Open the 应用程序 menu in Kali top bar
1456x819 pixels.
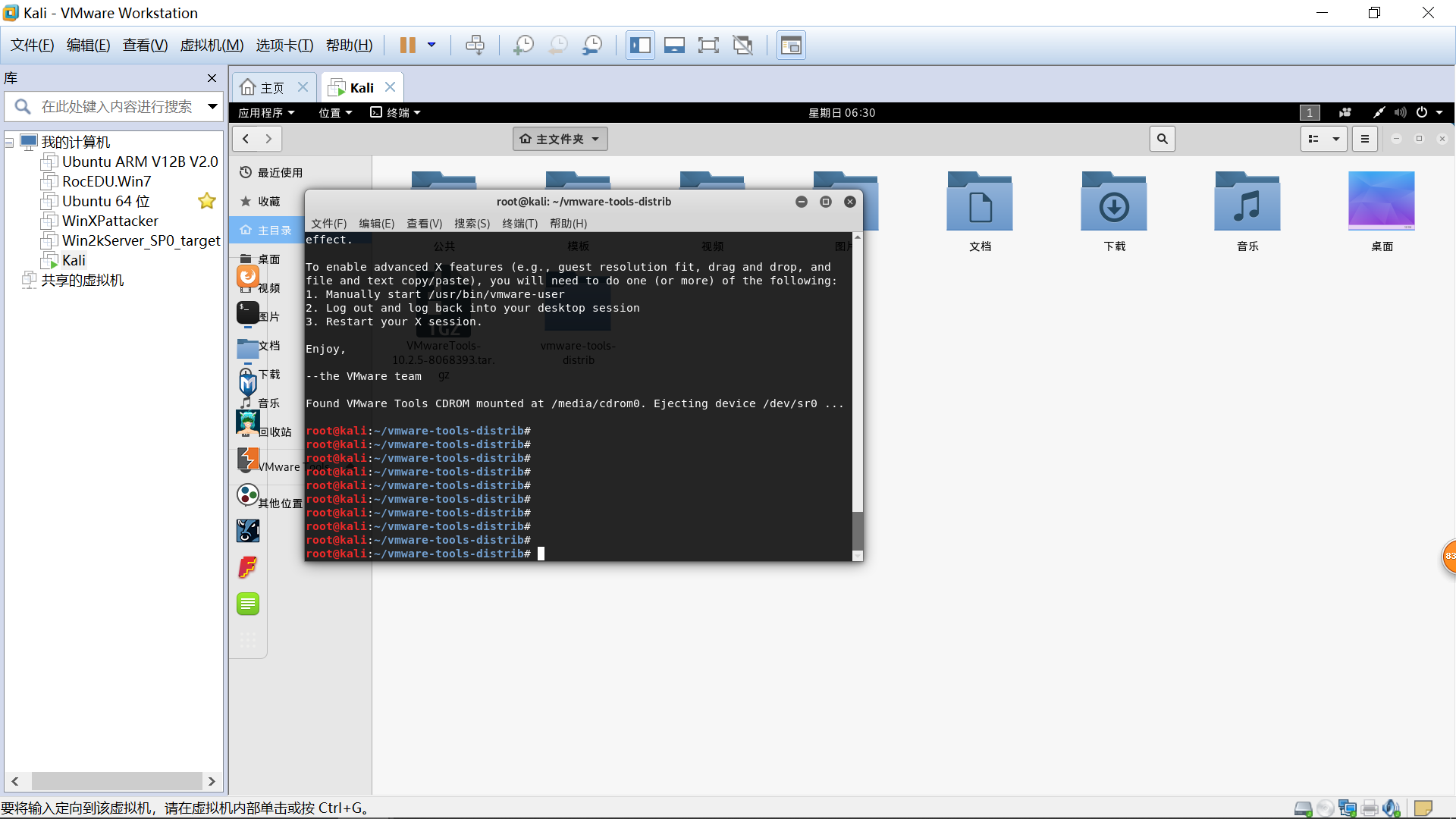266,112
